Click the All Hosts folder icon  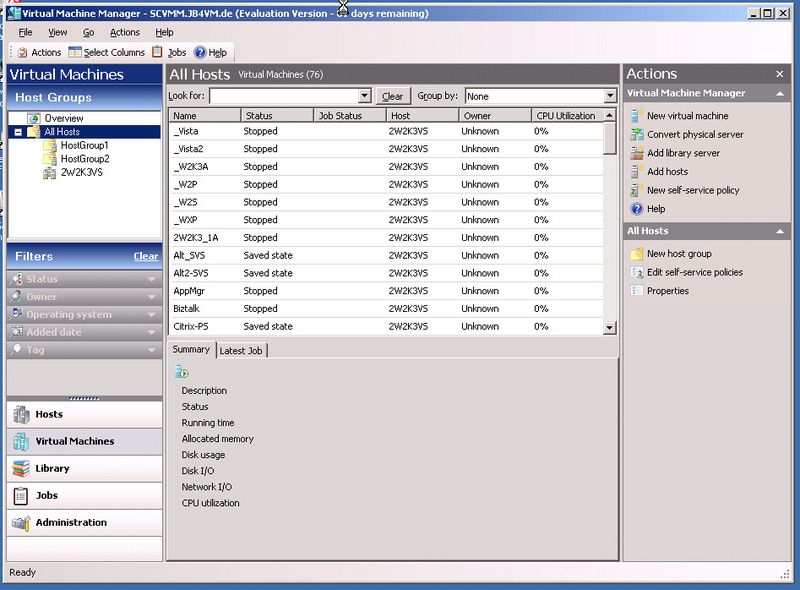[x=34, y=132]
